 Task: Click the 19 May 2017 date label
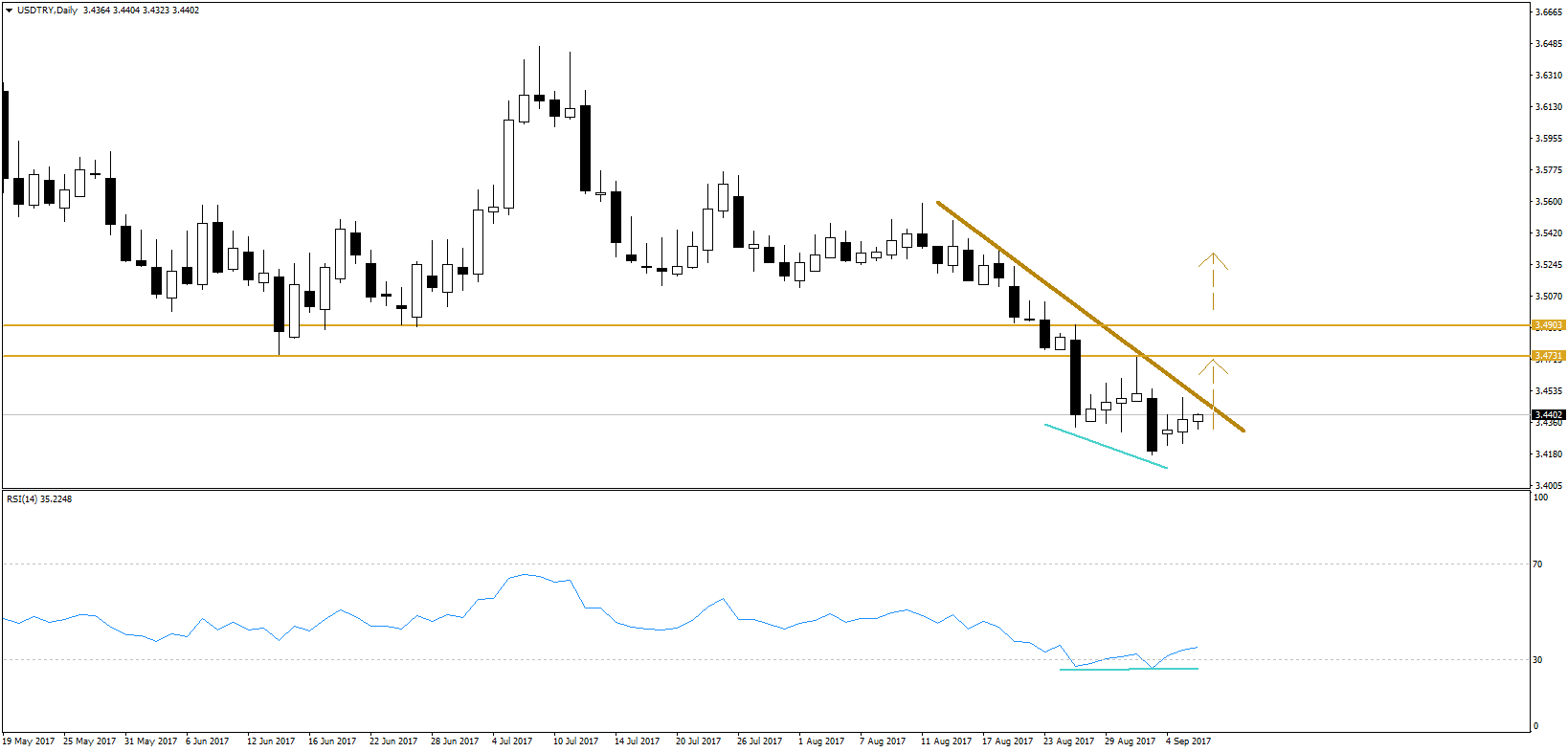coord(29,741)
